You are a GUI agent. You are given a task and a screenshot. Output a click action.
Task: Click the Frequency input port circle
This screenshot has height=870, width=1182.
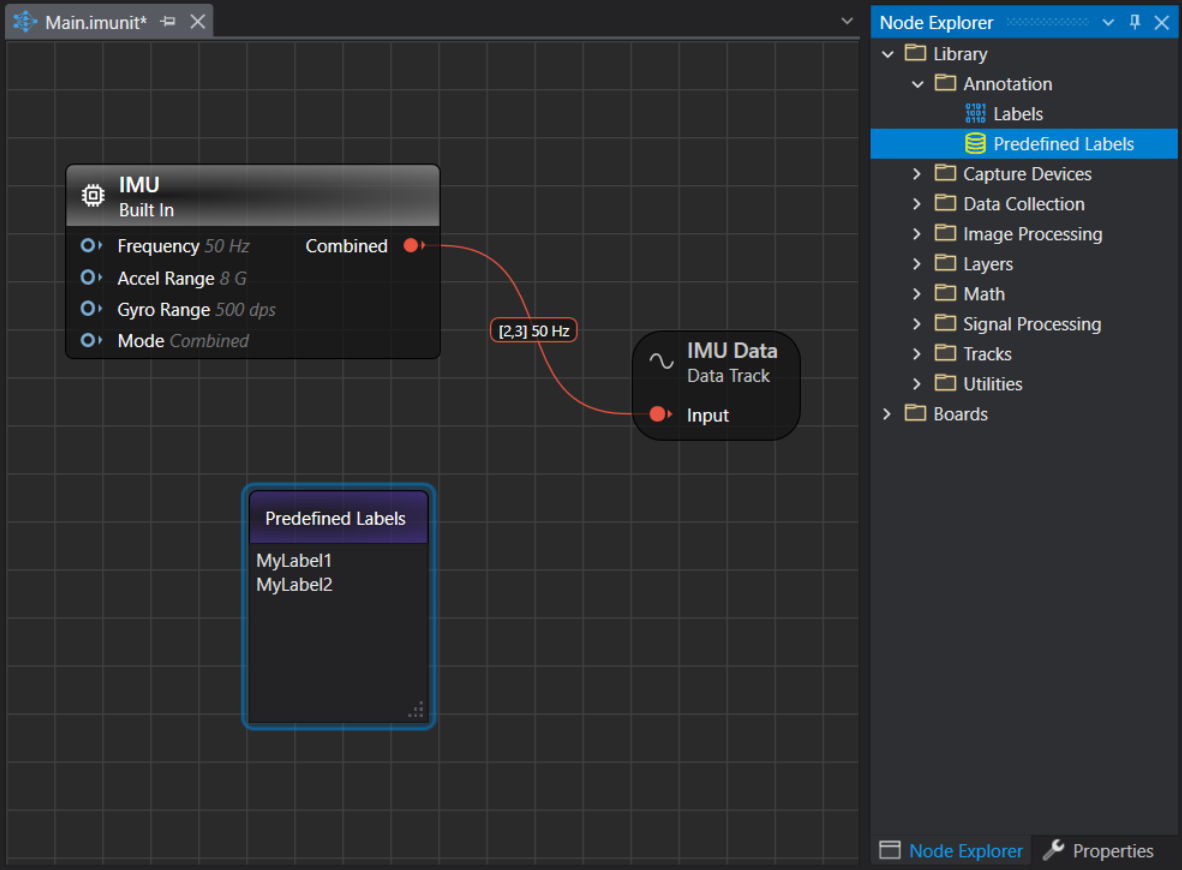pyautogui.click(x=89, y=246)
